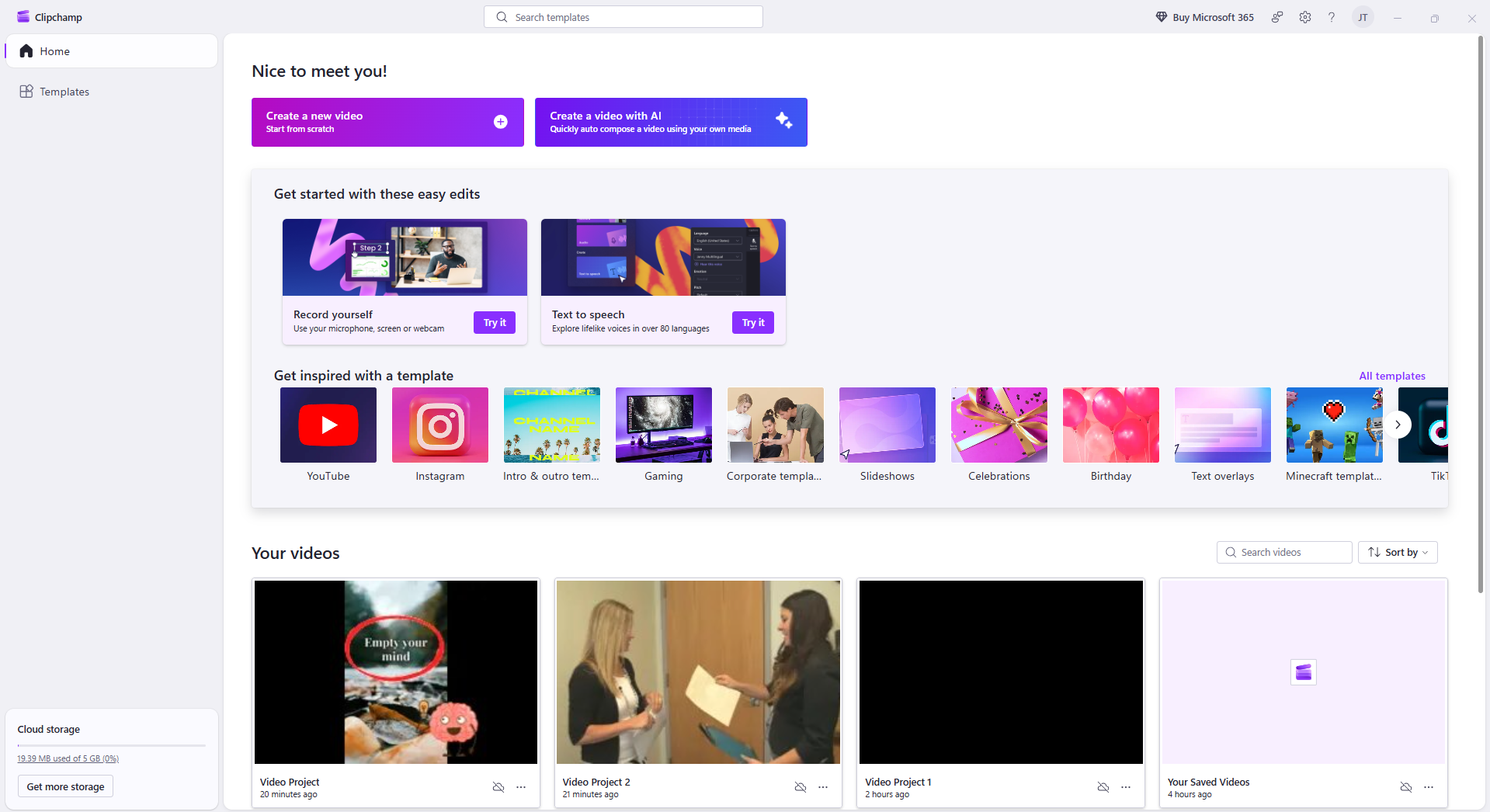
Task: Click the Home house icon in sidebar
Action: pyautogui.click(x=26, y=51)
